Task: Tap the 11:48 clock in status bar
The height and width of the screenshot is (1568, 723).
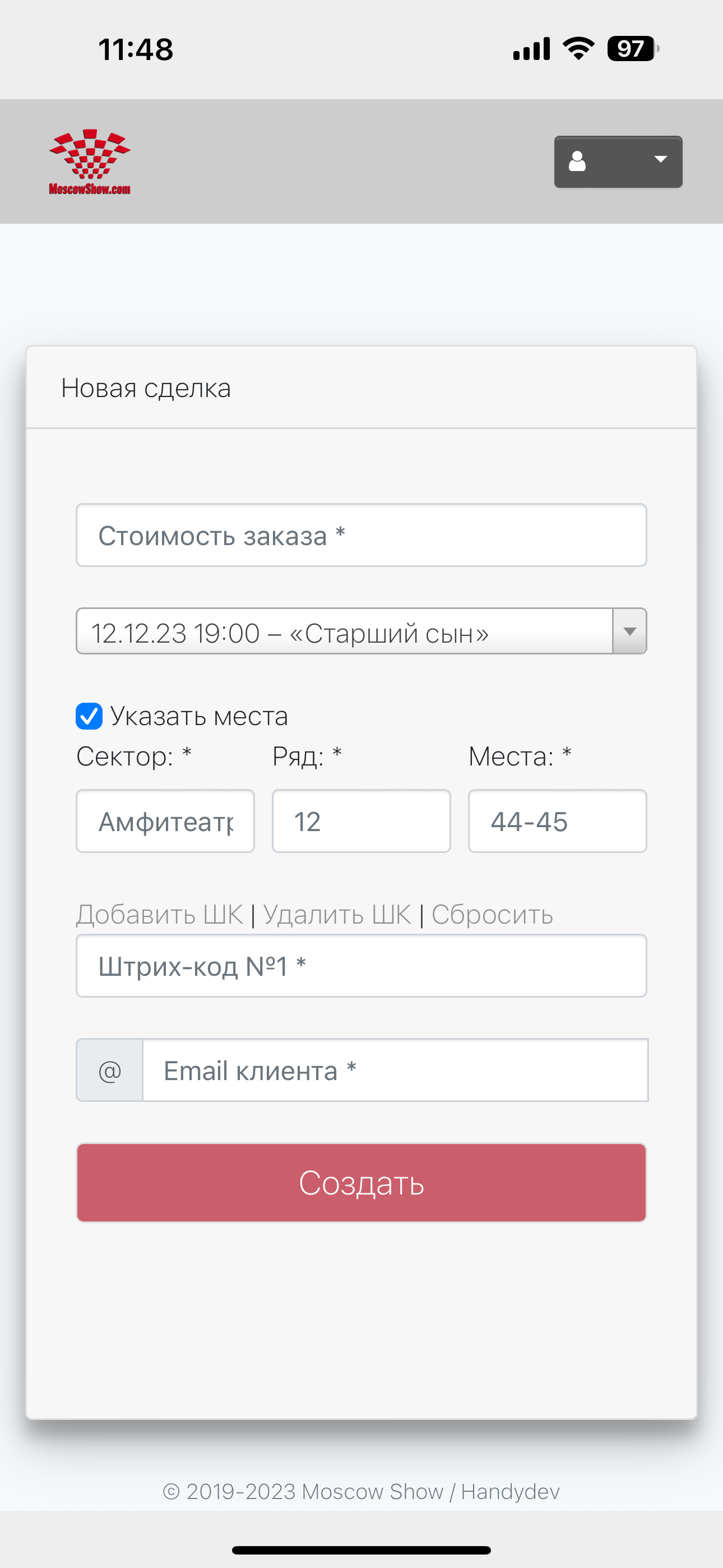Action: coord(136,49)
